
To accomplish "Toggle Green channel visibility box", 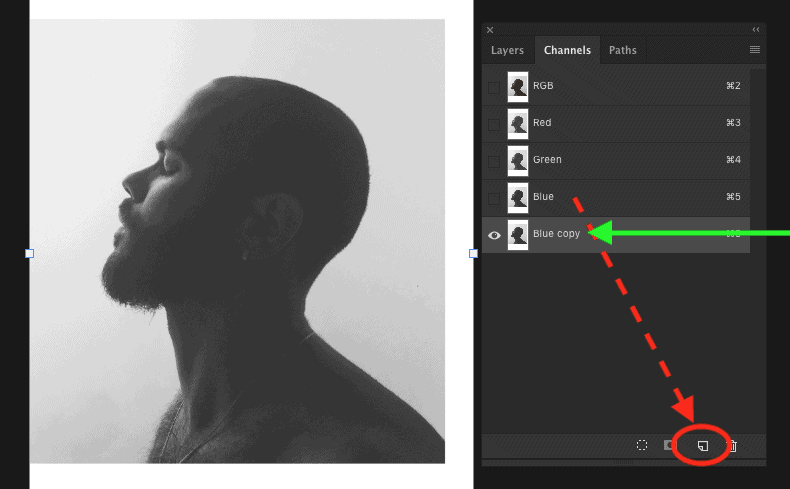I will point(494,161).
